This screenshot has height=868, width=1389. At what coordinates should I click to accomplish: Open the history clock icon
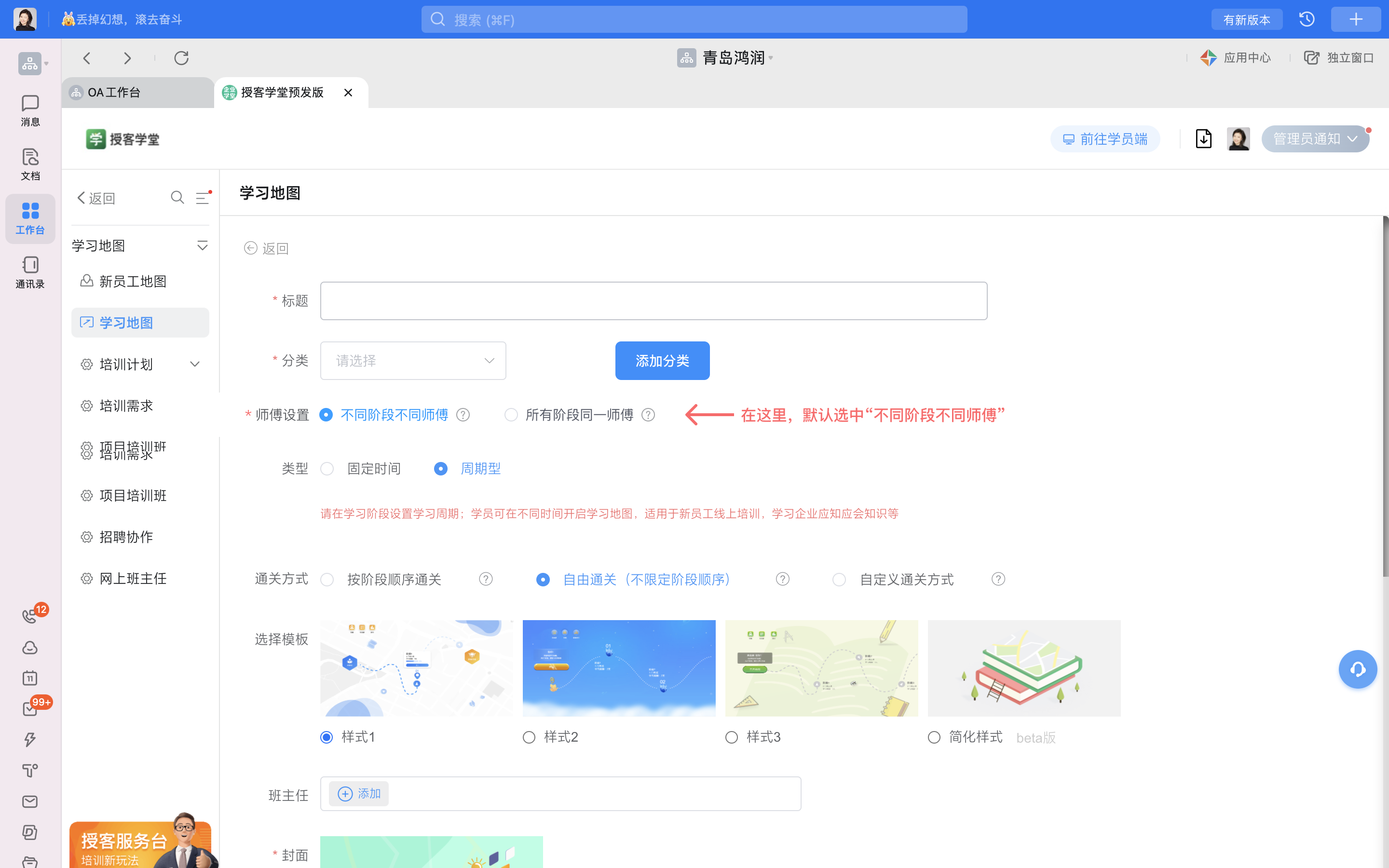tap(1307, 19)
